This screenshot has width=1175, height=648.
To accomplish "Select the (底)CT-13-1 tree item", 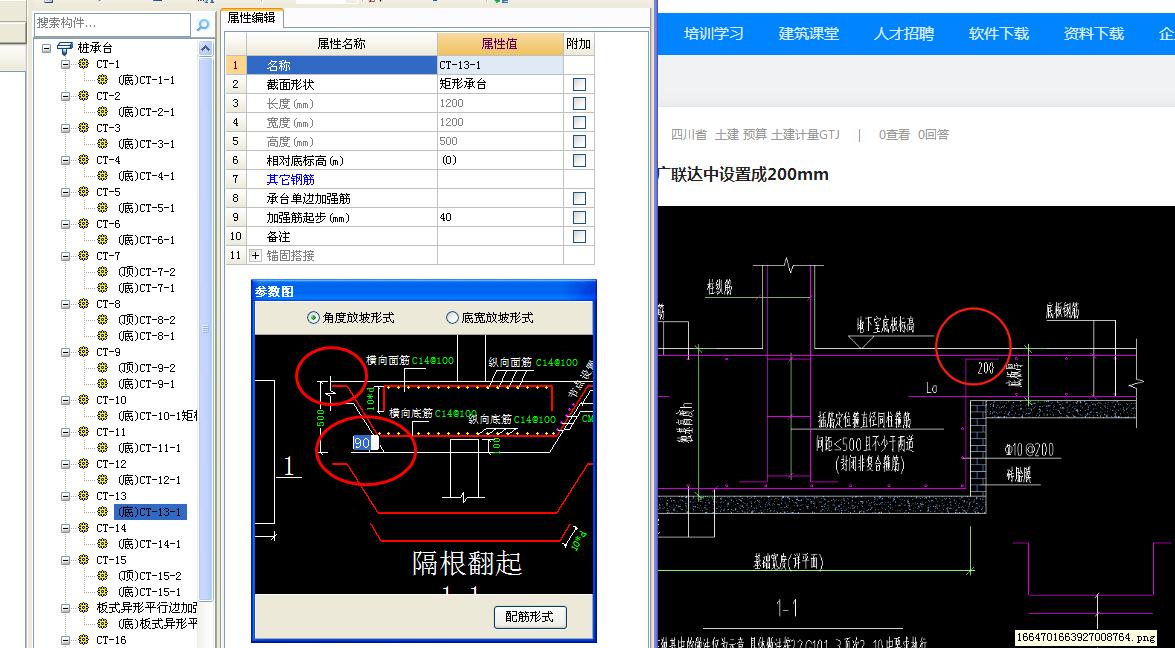I will click(150, 512).
